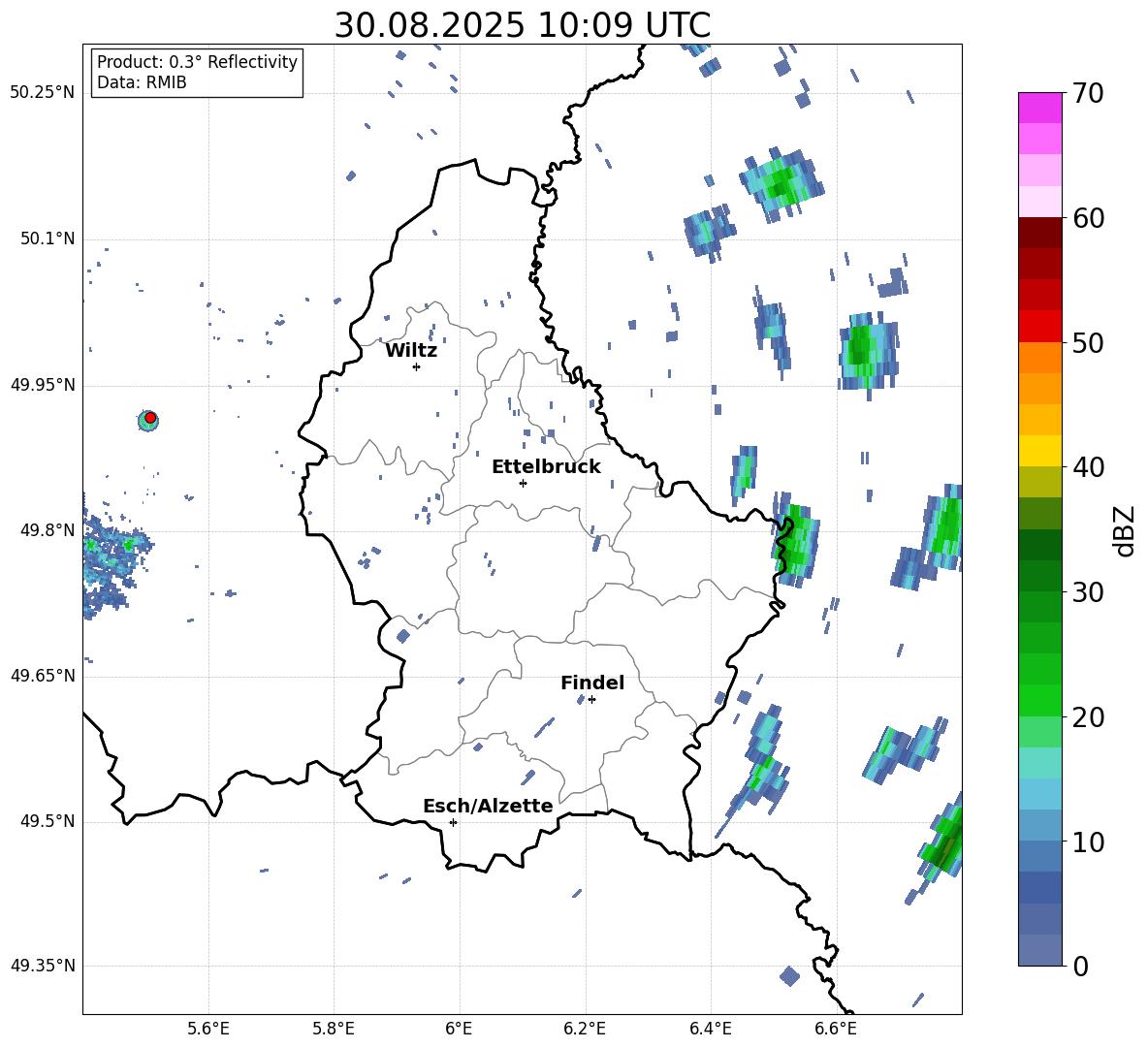Click the cross marker below Ettelbruck
Viewport: 1148px width, 1048px height.
[x=523, y=483]
